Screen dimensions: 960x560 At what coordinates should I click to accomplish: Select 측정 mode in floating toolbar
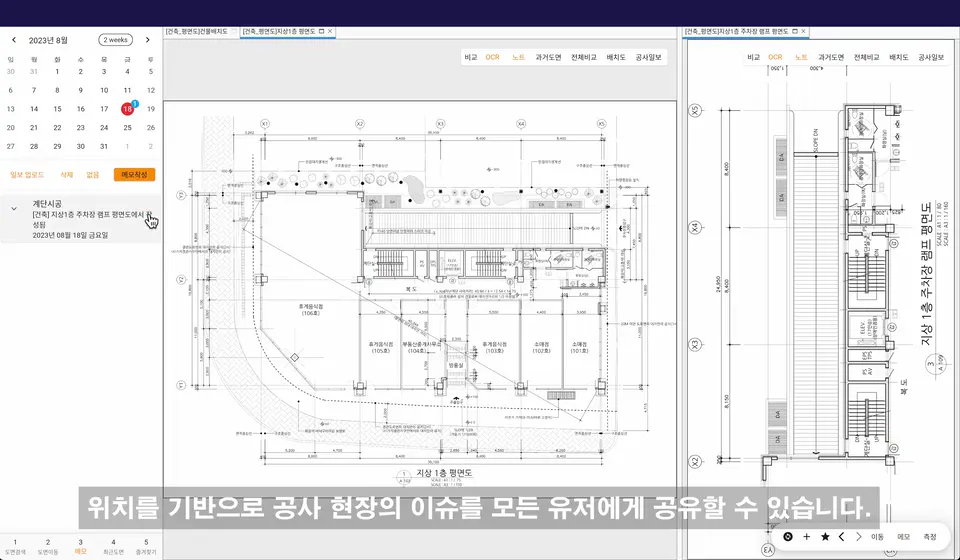[x=930, y=537]
